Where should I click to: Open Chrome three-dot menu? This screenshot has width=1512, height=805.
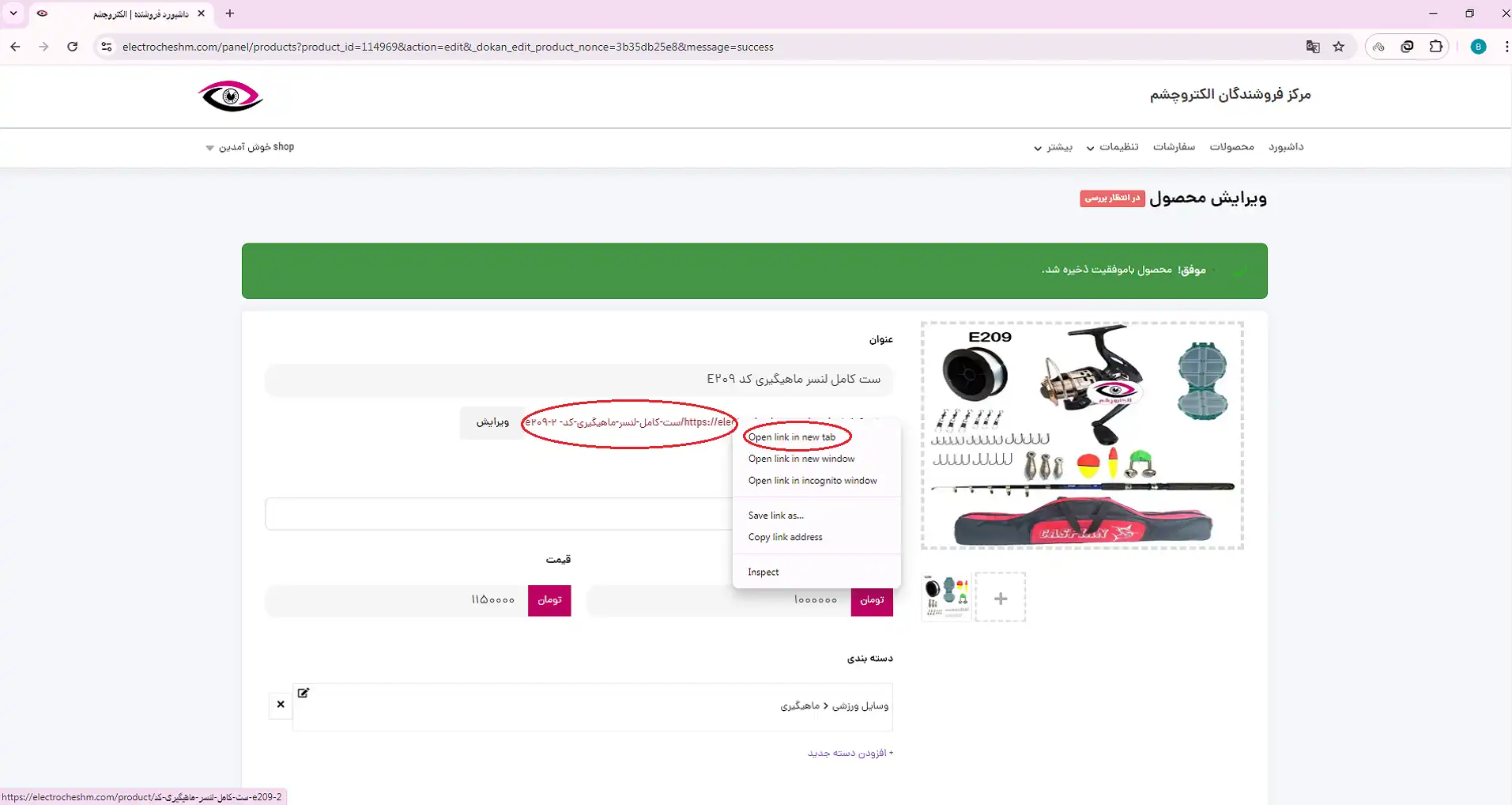(x=1506, y=47)
